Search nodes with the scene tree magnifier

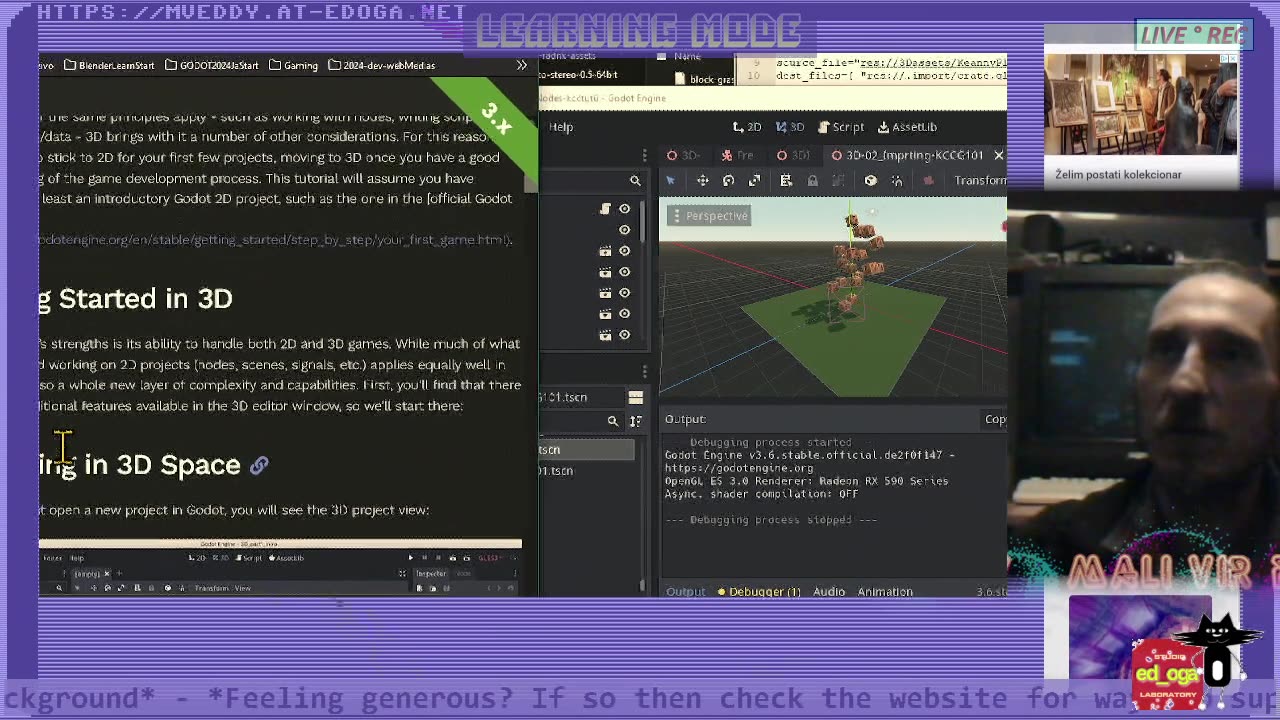[x=635, y=181]
